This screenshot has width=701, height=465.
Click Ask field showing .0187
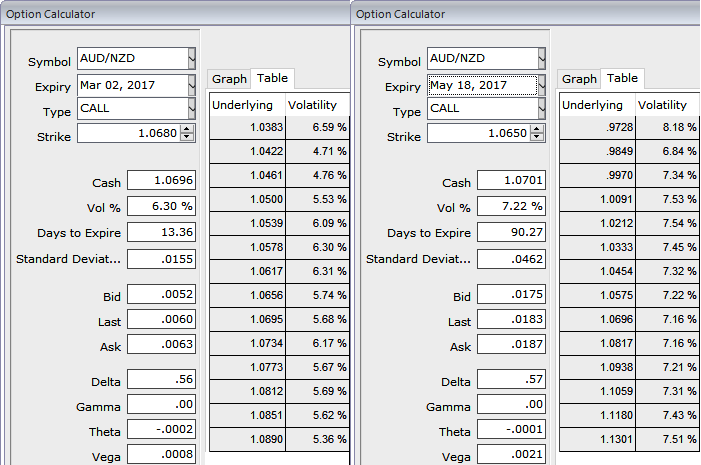(511, 344)
